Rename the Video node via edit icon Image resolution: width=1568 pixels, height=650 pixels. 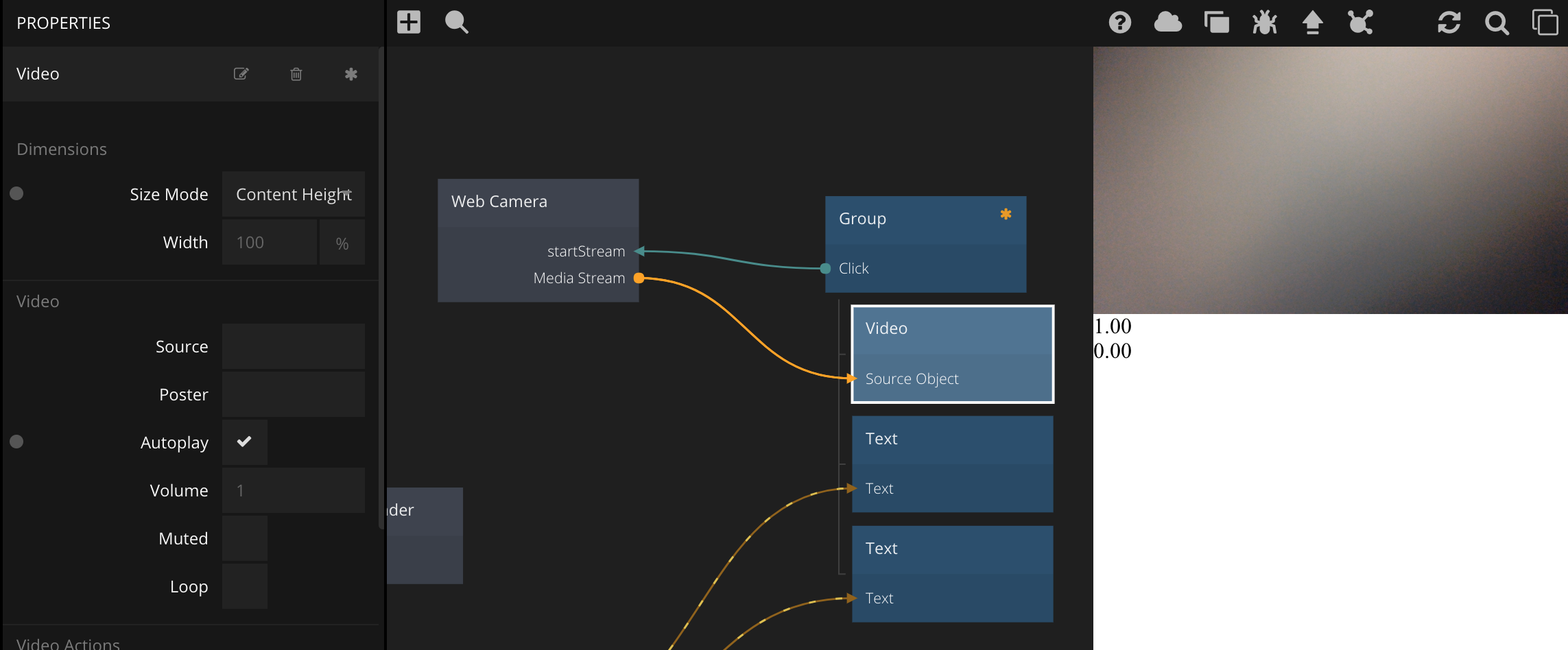[x=241, y=74]
